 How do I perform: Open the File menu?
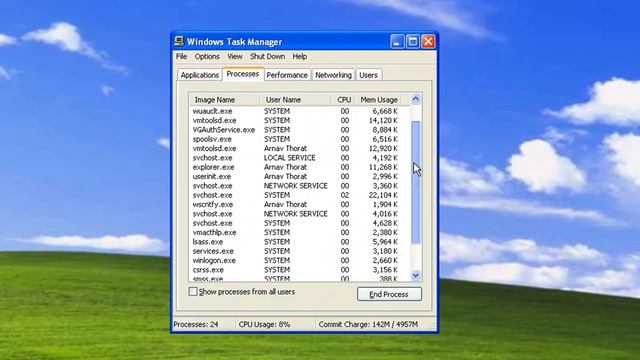[x=181, y=56]
